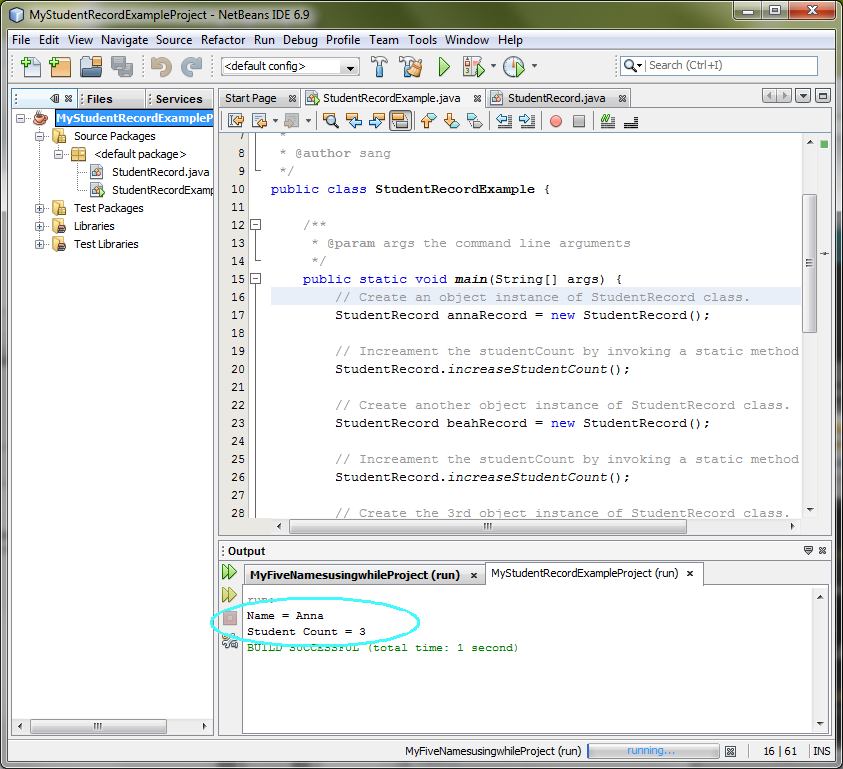This screenshot has height=769, width=843.
Task: Go to Previous Bookmark icon
Action: point(428,121)
